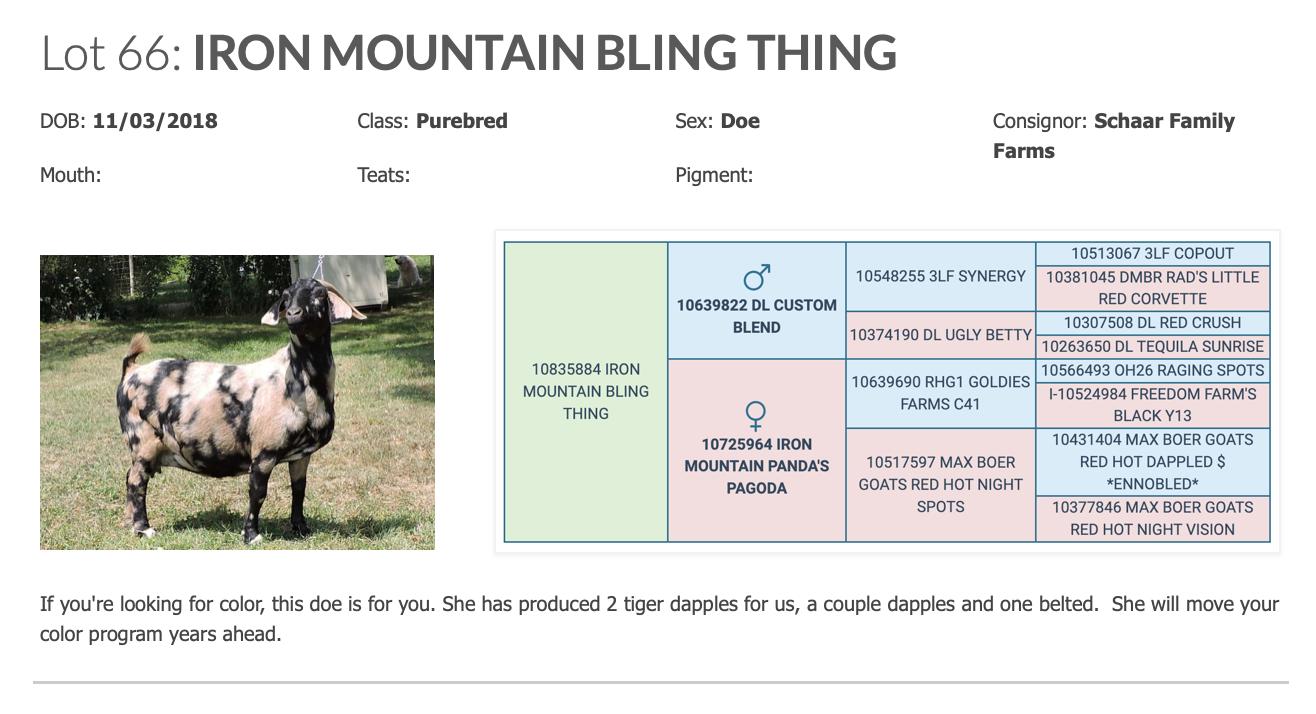Viewport: 1316px width, 714px height.
Task: Select the 10548255 3LF Synergy pedigree cell
Action: [941, 277]
